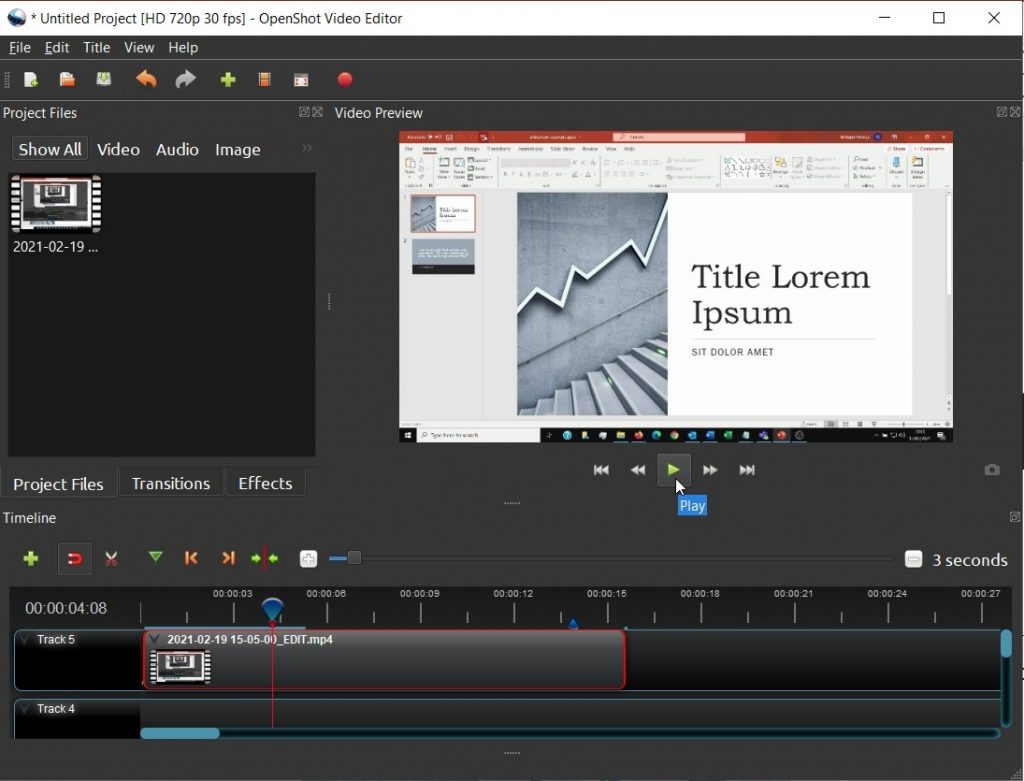Image resolution: width=1024 pixels, height=781 pixels.
Task: Float the Timeline panel
Action: [1015, 517]
